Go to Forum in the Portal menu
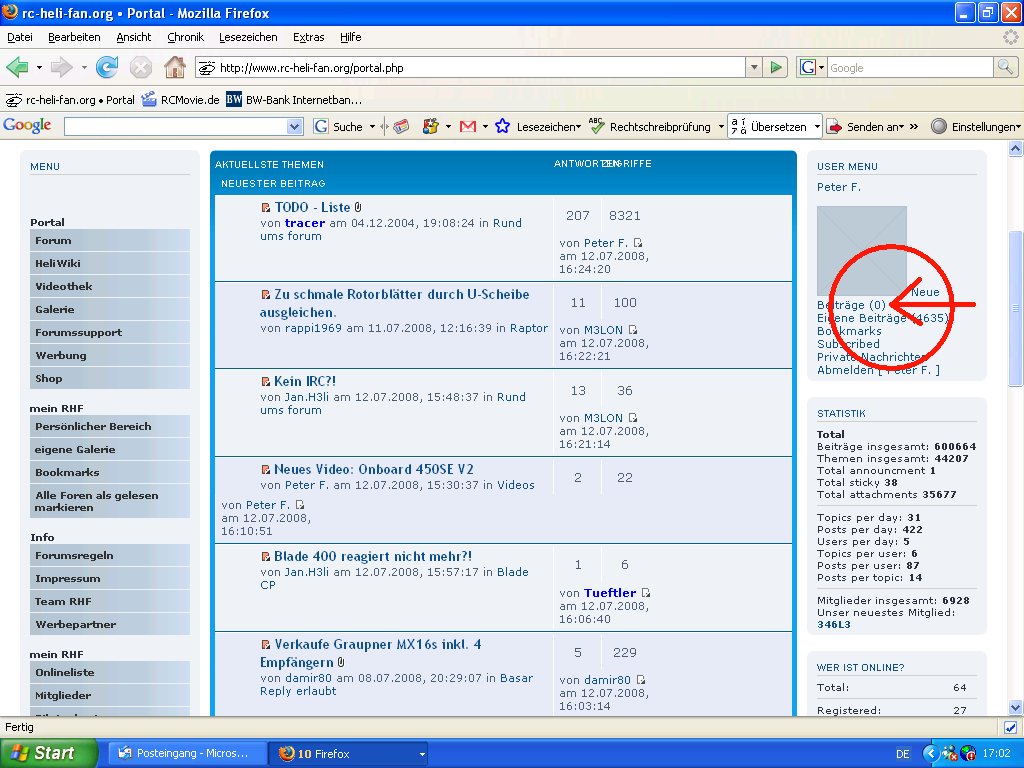 (x=110, y=240)
